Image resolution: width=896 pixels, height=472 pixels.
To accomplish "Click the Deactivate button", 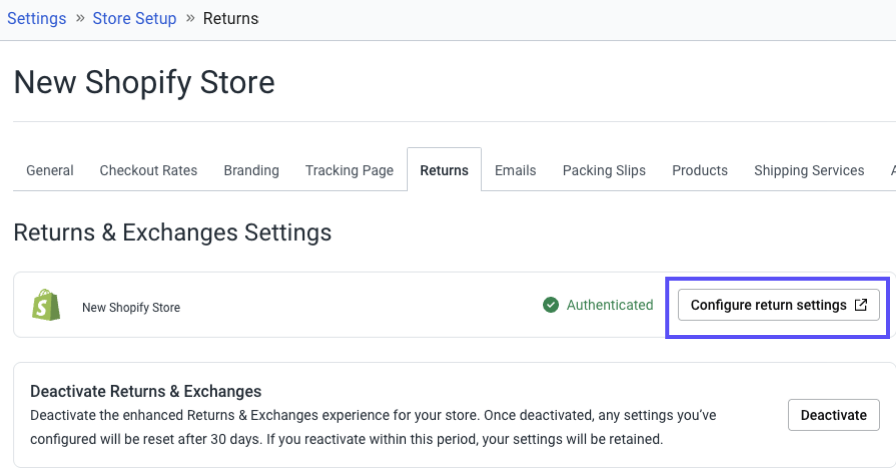I will 834,415.
